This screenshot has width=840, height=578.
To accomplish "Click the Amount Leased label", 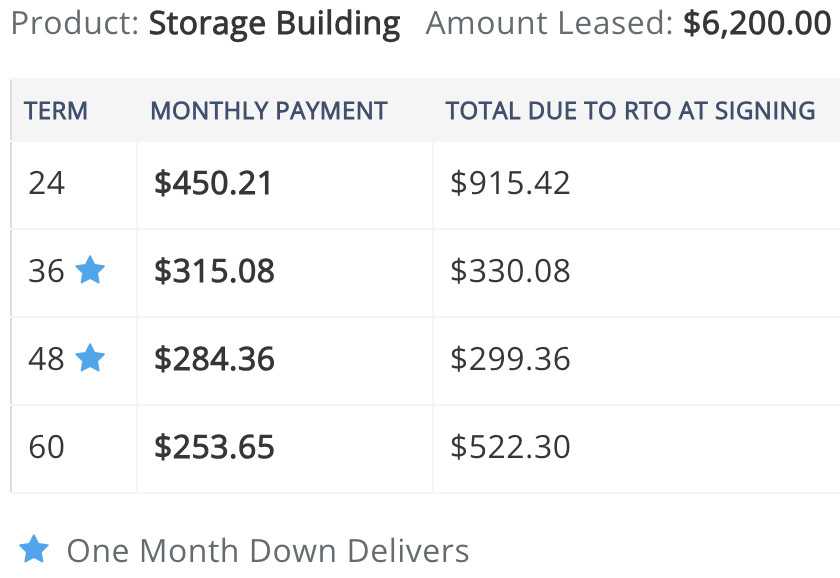I will point(549,23).
